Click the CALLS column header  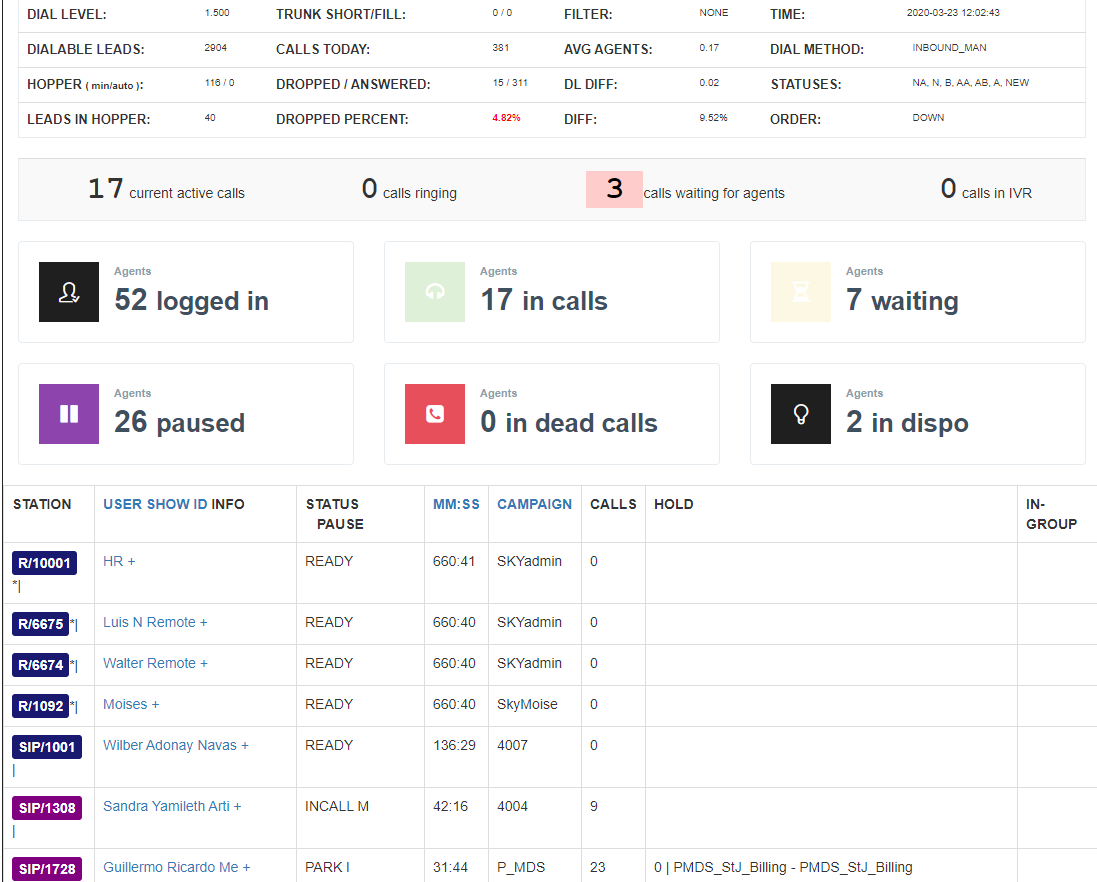pos(614,504)
